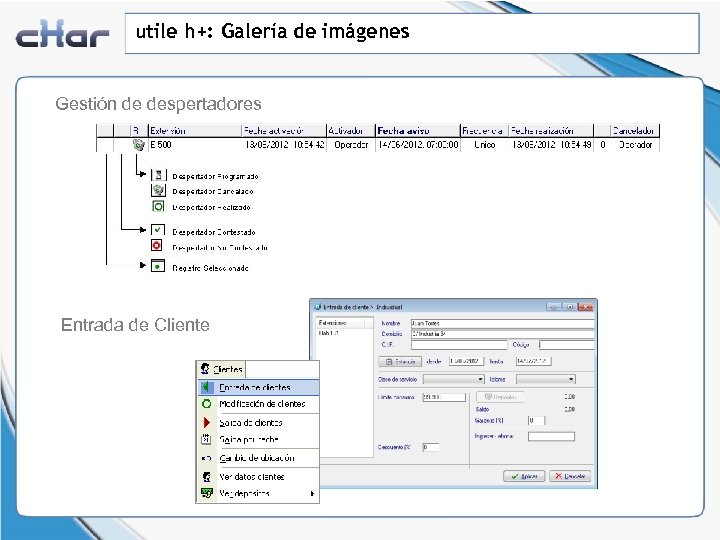
Task: Click the red arrow Salida de clientes icon
Action: (x=206, y=422)
